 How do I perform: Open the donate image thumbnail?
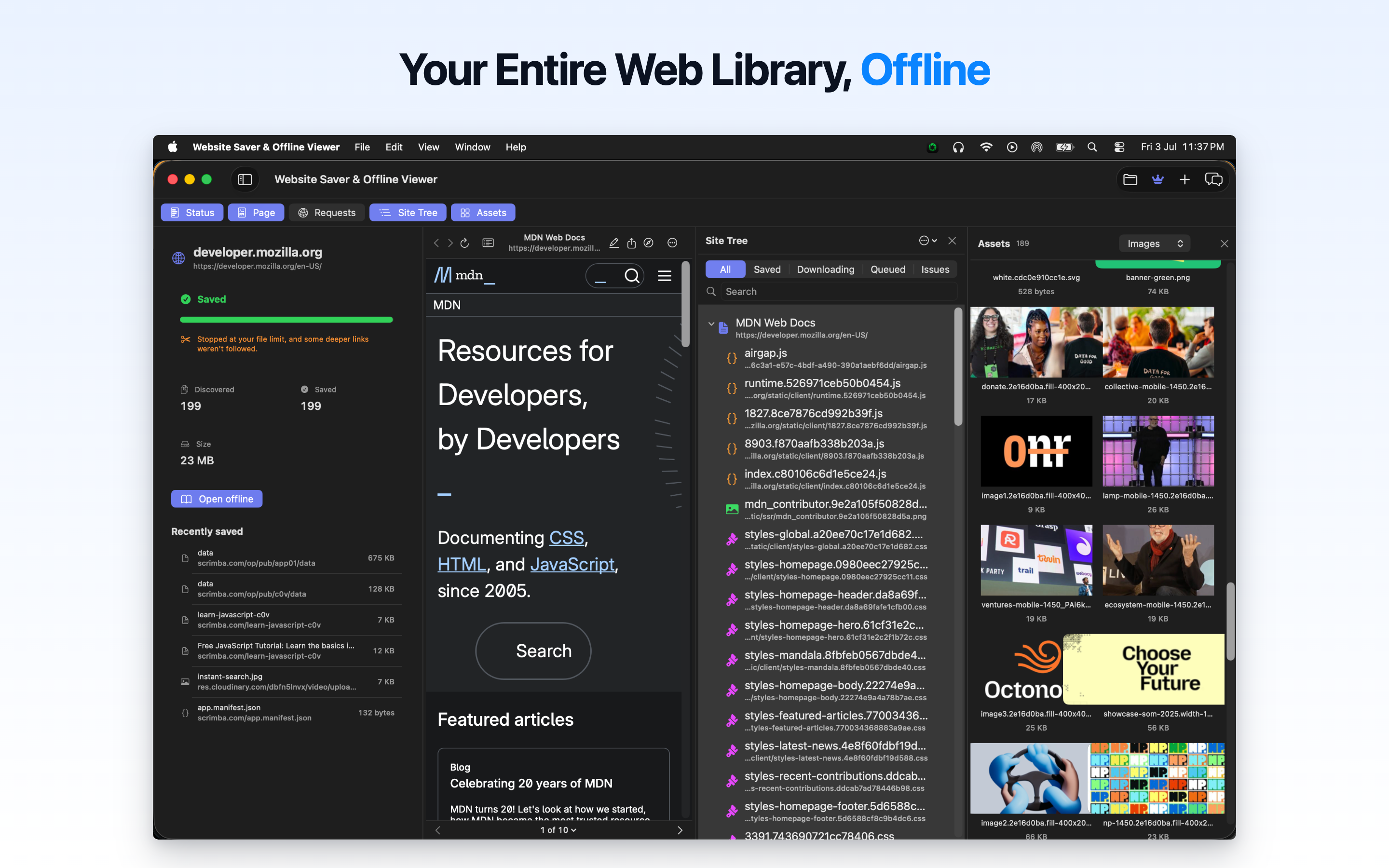[x=1036, y=342]
